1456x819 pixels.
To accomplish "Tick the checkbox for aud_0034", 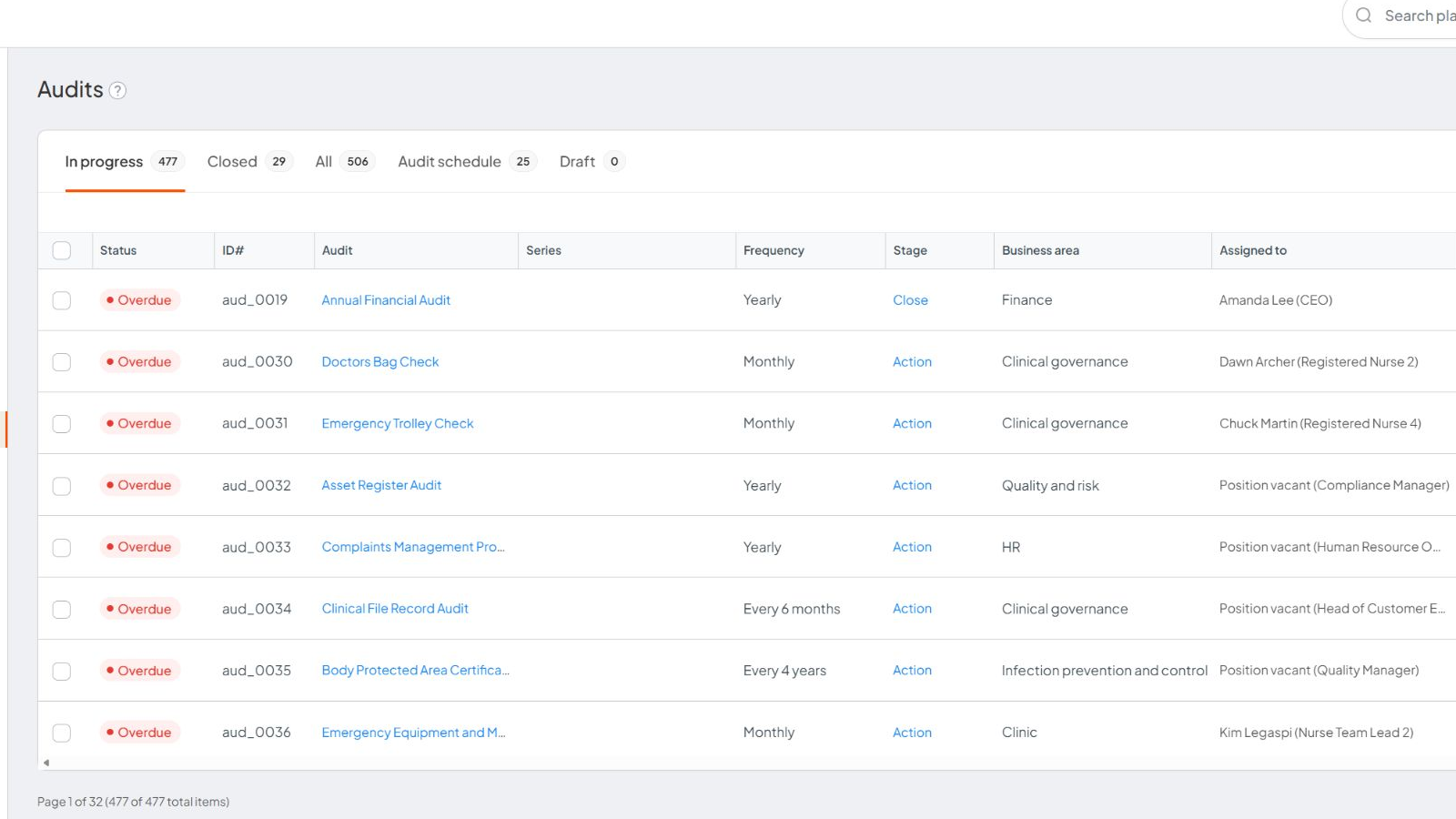I will [62, 610].
